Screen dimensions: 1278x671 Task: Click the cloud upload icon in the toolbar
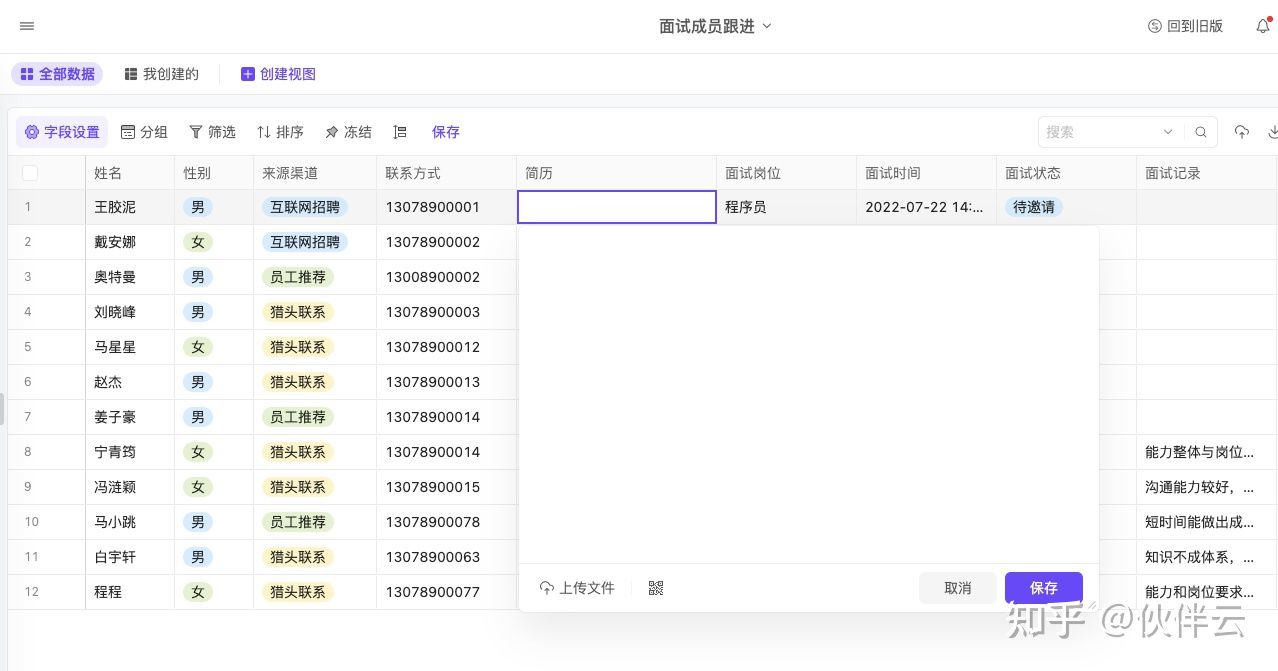(x=1242, y=132)
